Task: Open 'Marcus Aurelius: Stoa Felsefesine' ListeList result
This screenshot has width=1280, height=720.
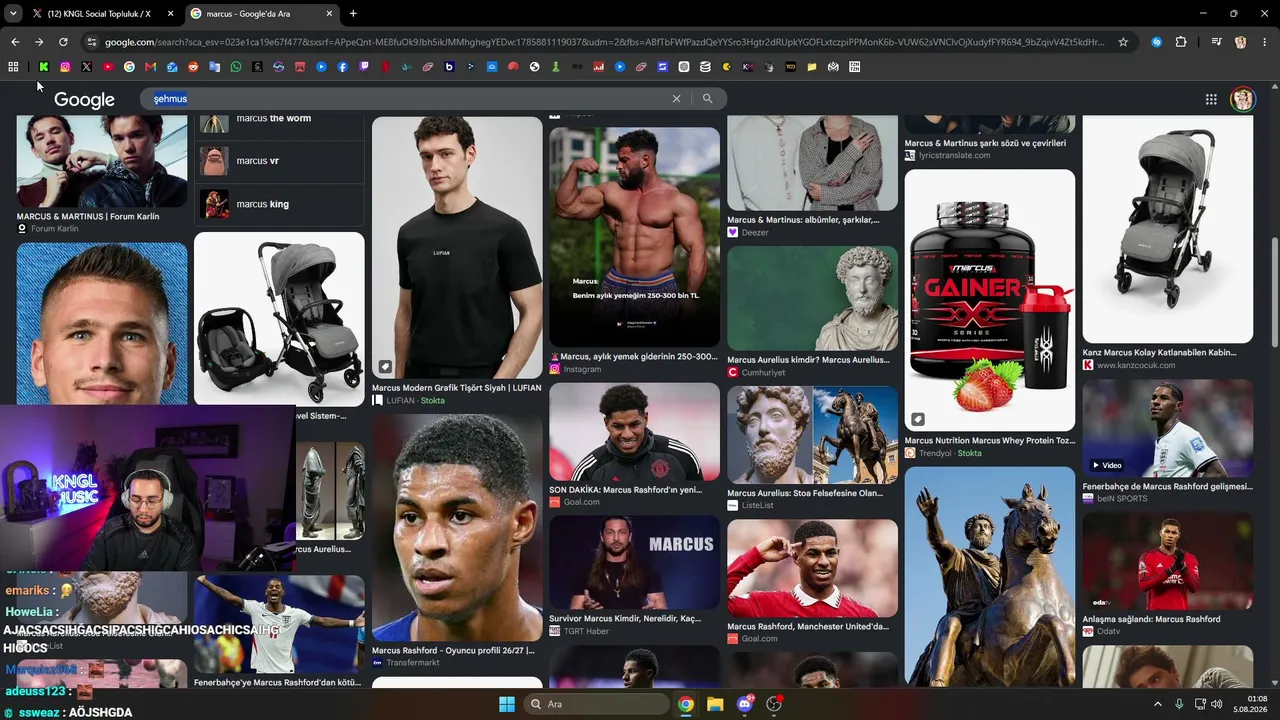Action: point(805,493)
